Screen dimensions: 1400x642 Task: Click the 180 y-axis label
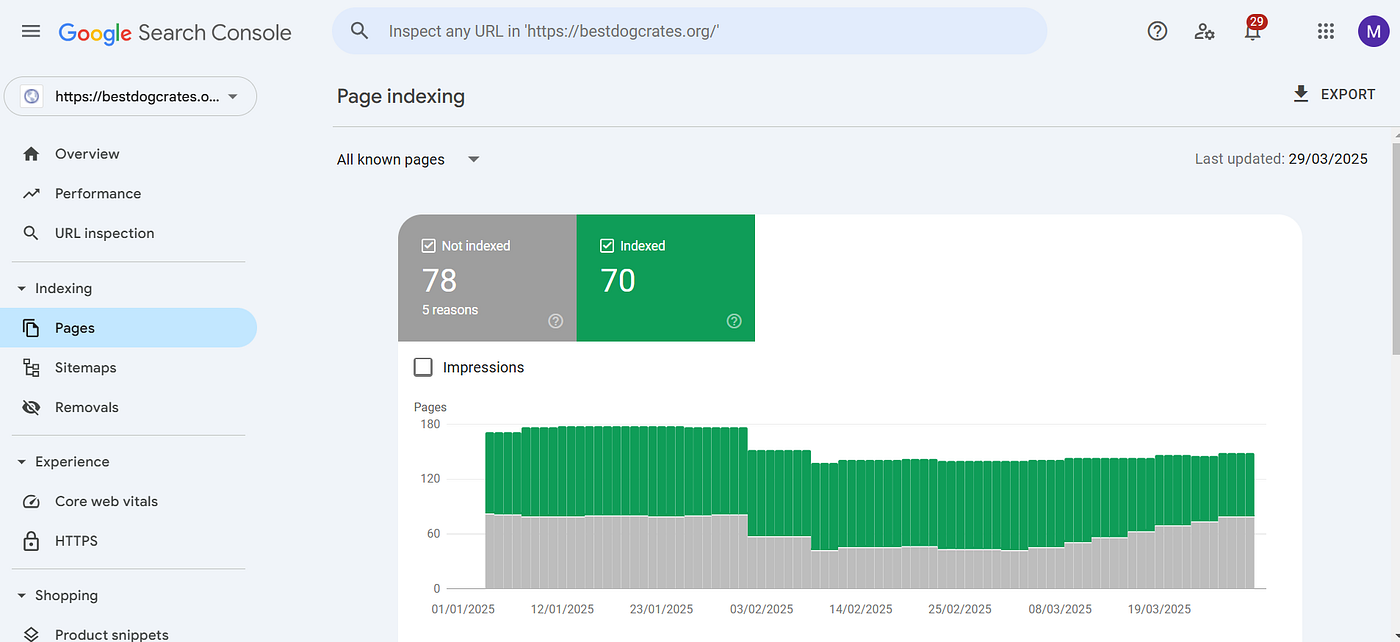coord(430,425)
